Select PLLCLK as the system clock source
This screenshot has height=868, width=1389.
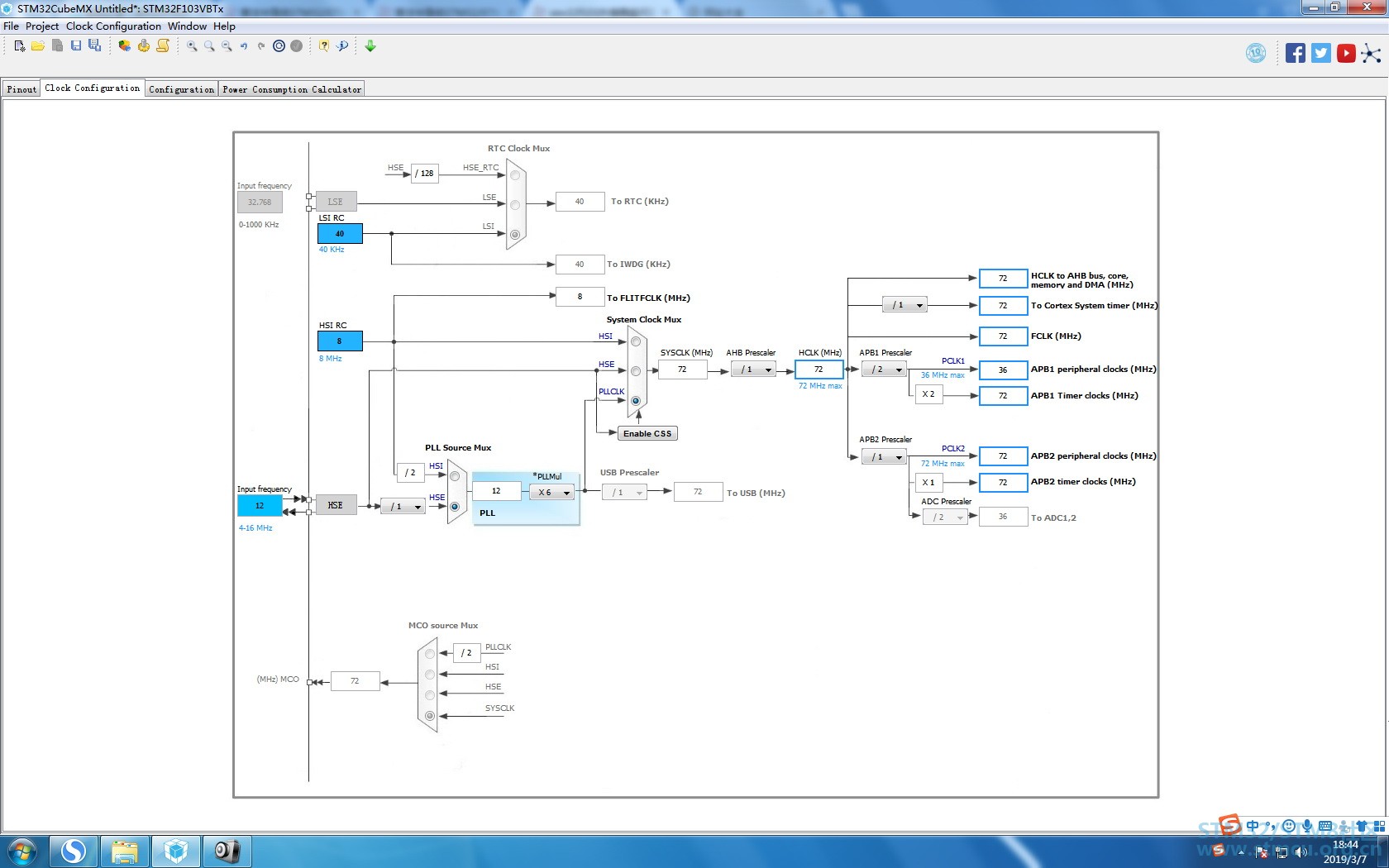click(x=636, y=401)
